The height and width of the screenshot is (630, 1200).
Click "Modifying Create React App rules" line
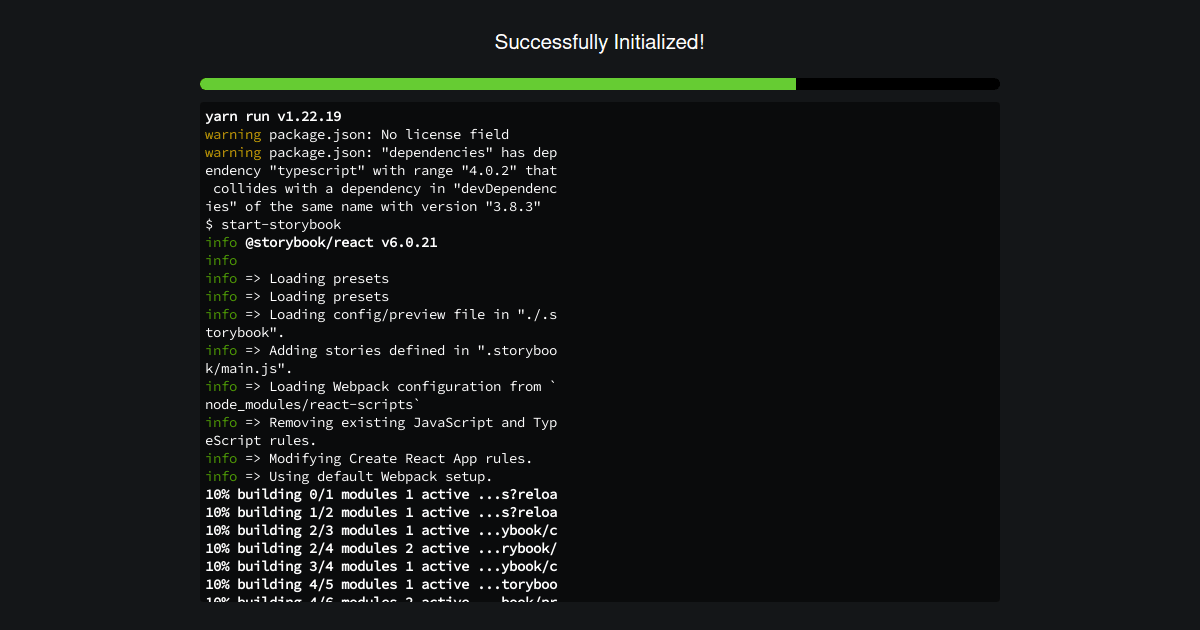369,458
